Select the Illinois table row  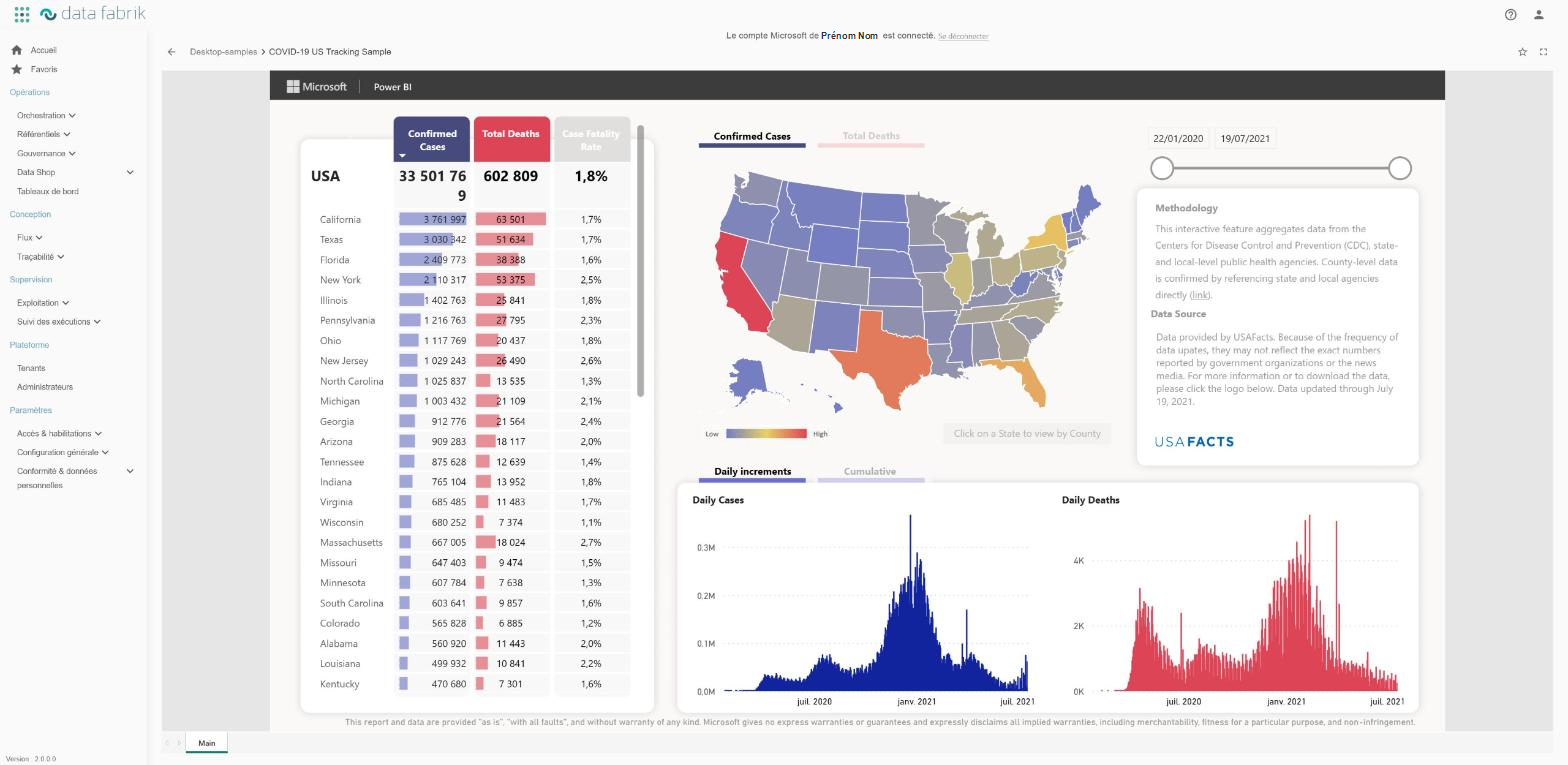tap(475, 300)
